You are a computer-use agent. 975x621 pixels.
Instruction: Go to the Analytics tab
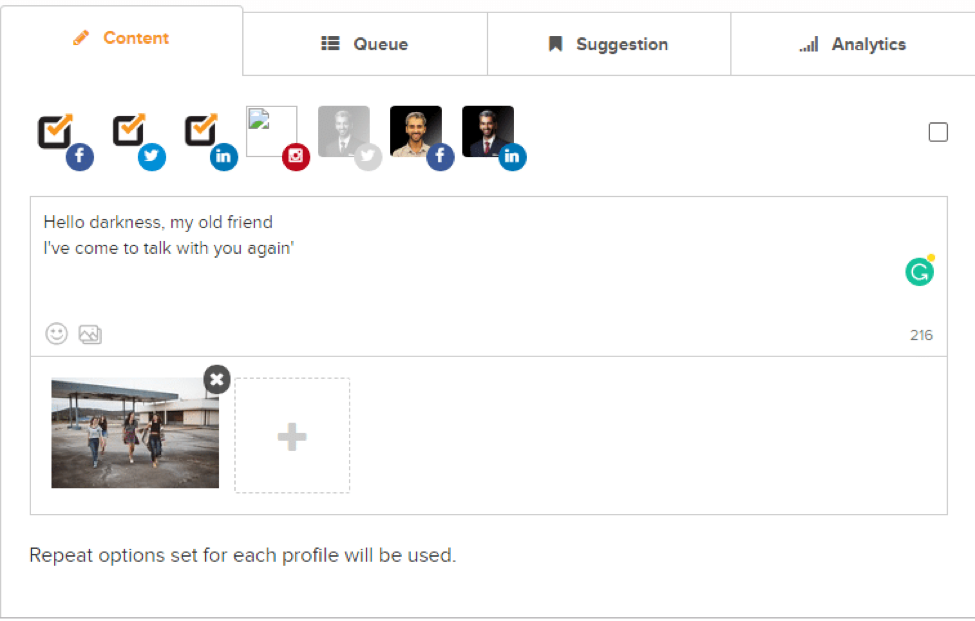(x=852, y=44)
